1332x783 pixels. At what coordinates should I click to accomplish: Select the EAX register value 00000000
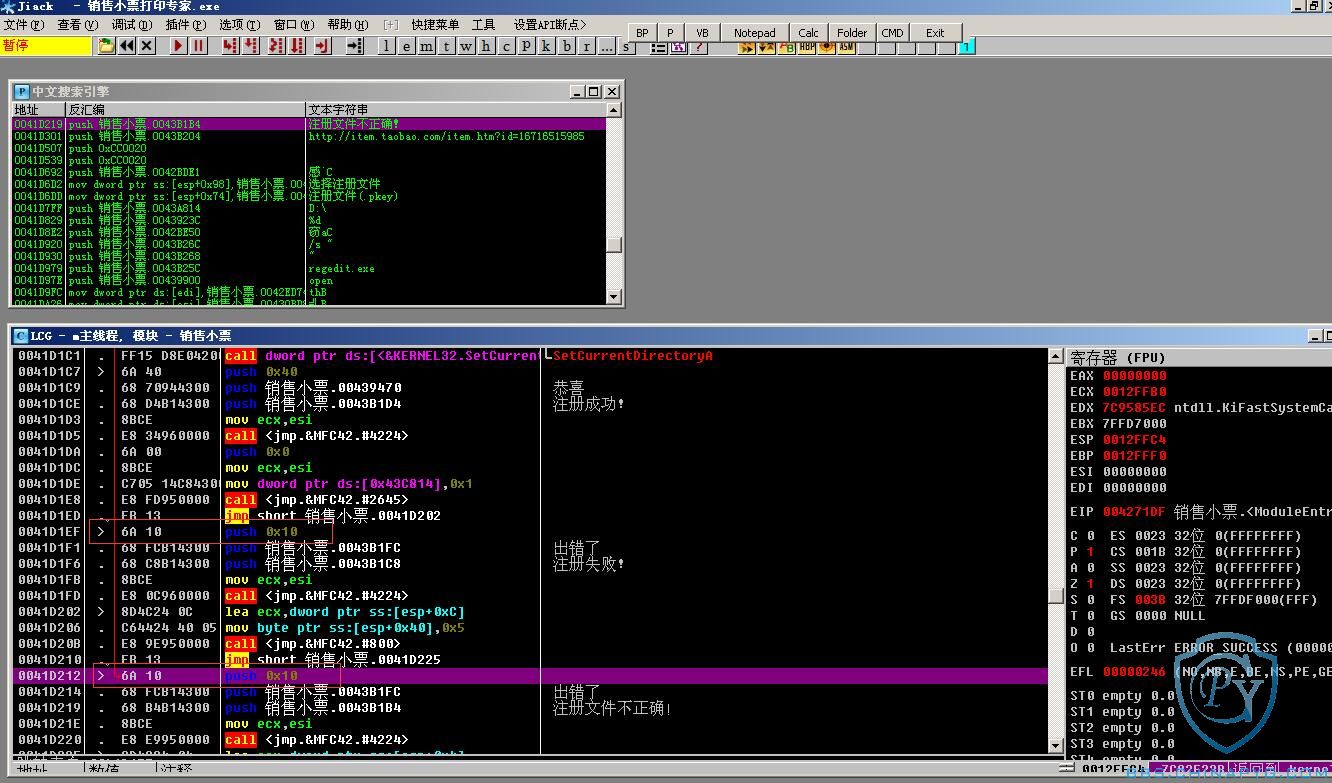(x=1134, y=375)
